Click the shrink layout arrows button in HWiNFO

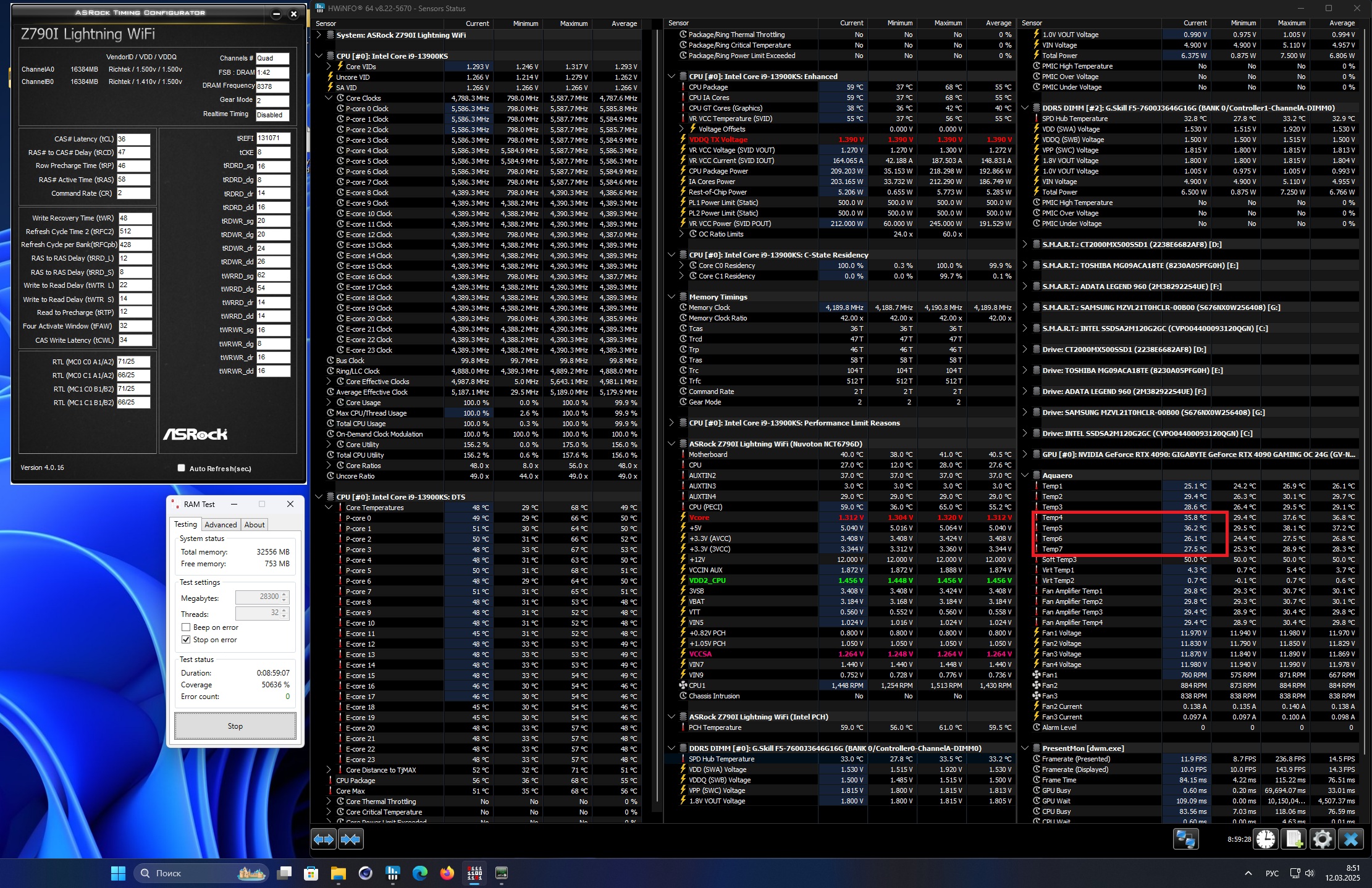point(350,839)
